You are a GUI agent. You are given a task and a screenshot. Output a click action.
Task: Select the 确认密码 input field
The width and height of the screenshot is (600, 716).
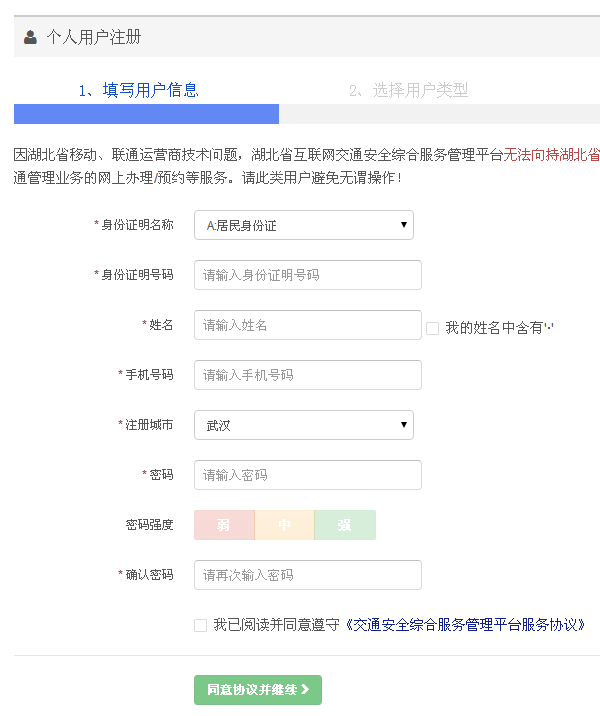tap(307, 575)
